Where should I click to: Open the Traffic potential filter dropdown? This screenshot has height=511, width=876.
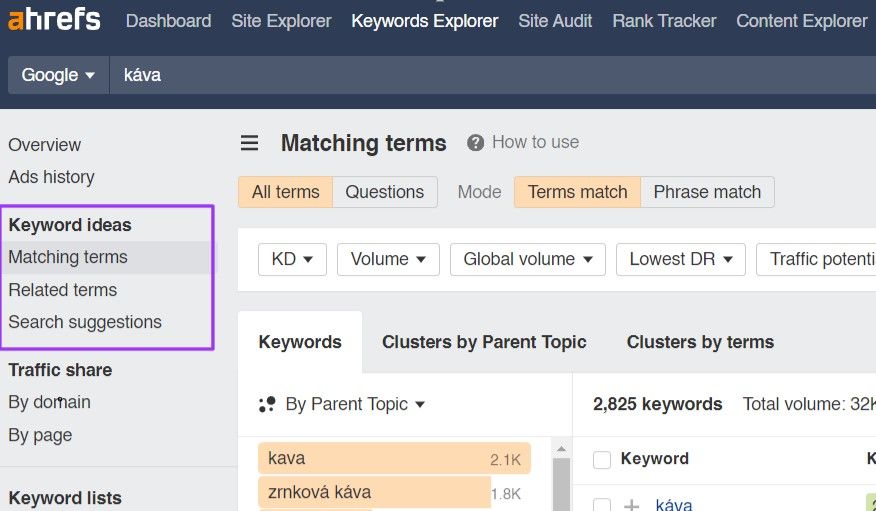click(x=816, y=259)
